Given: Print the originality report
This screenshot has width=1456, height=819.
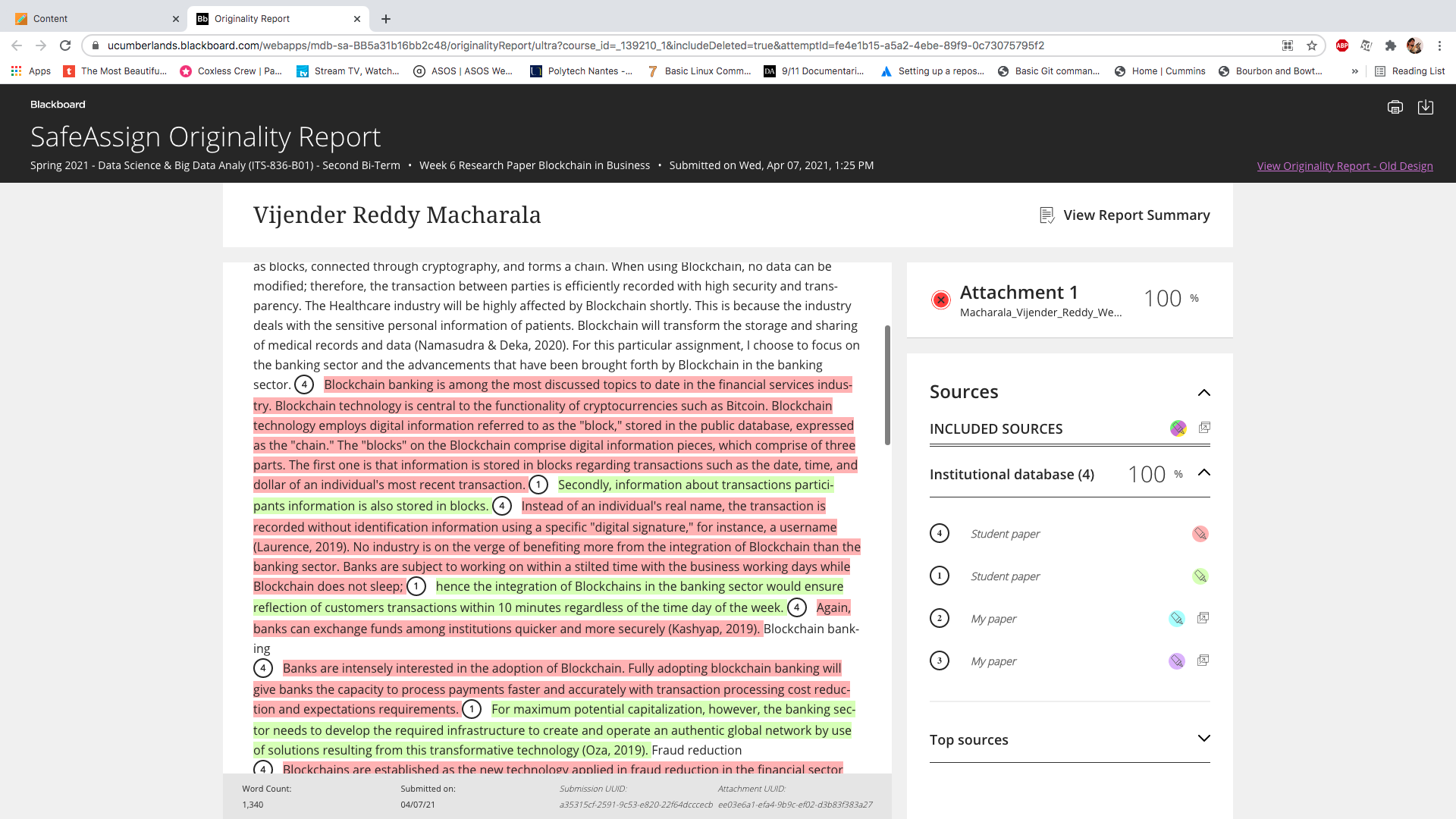Looking at the screenshot, I should 1395,107.
